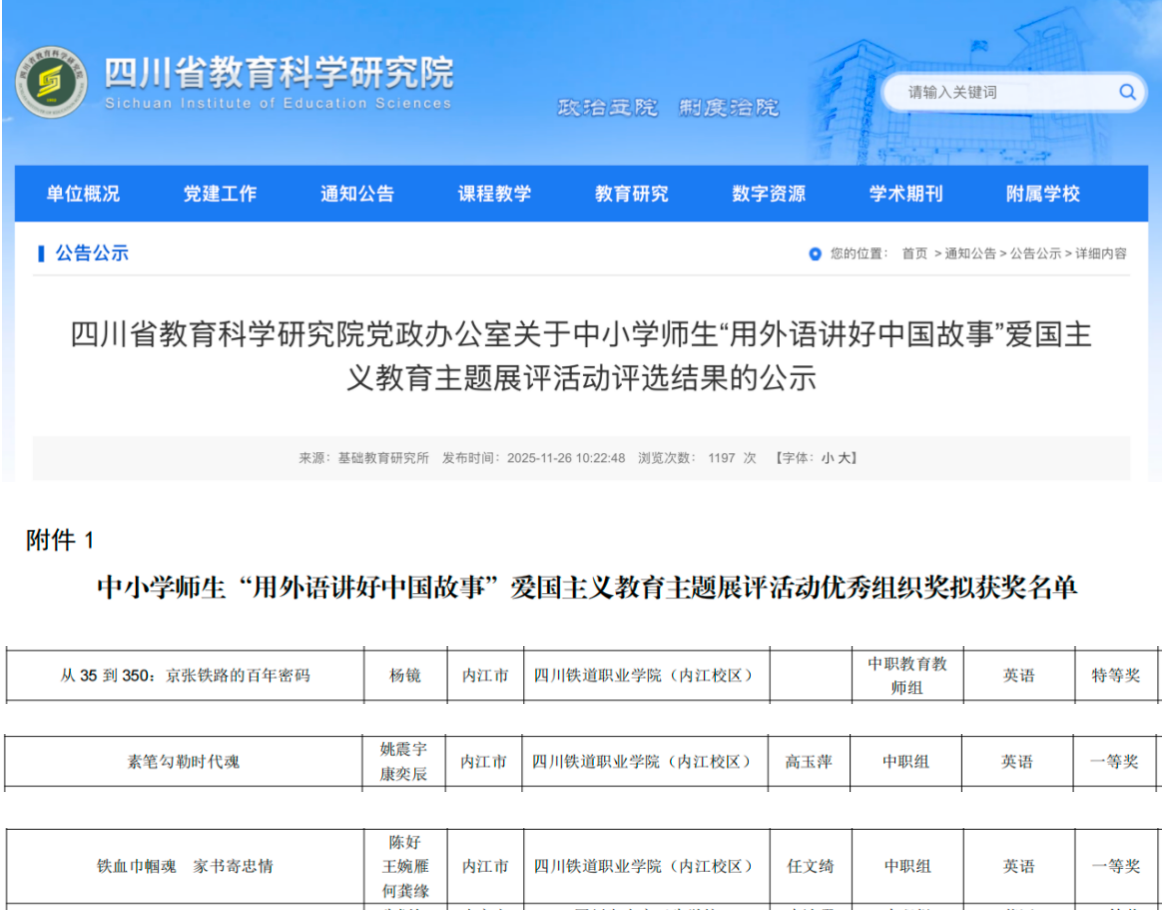Screen dimensions: 1164x912
Task: Click the 通知公告 breadcrumb link
Action: pyautogui.click(x=970, y=254)
